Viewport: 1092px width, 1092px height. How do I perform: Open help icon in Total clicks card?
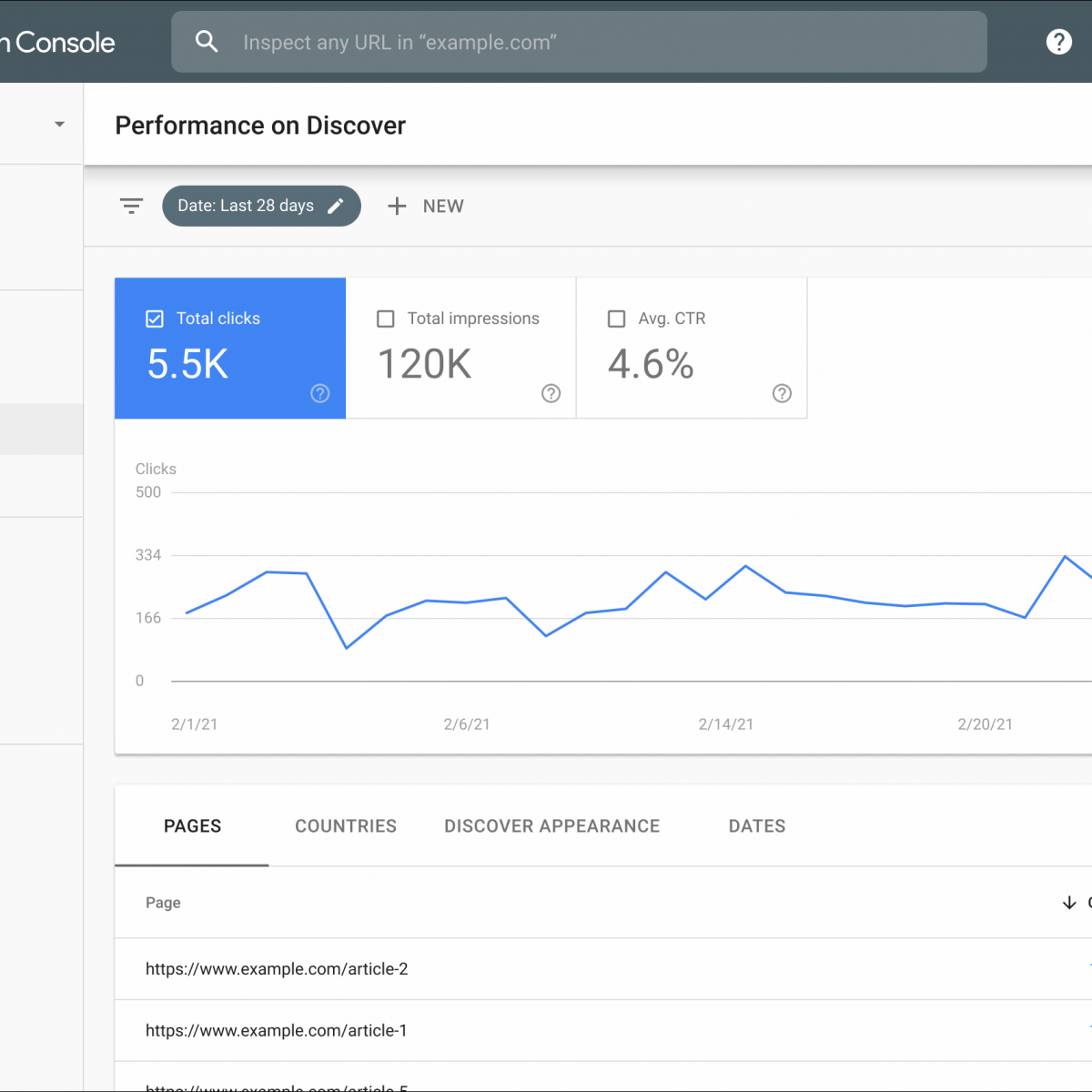pyautogui.click(x=320, y=393)
